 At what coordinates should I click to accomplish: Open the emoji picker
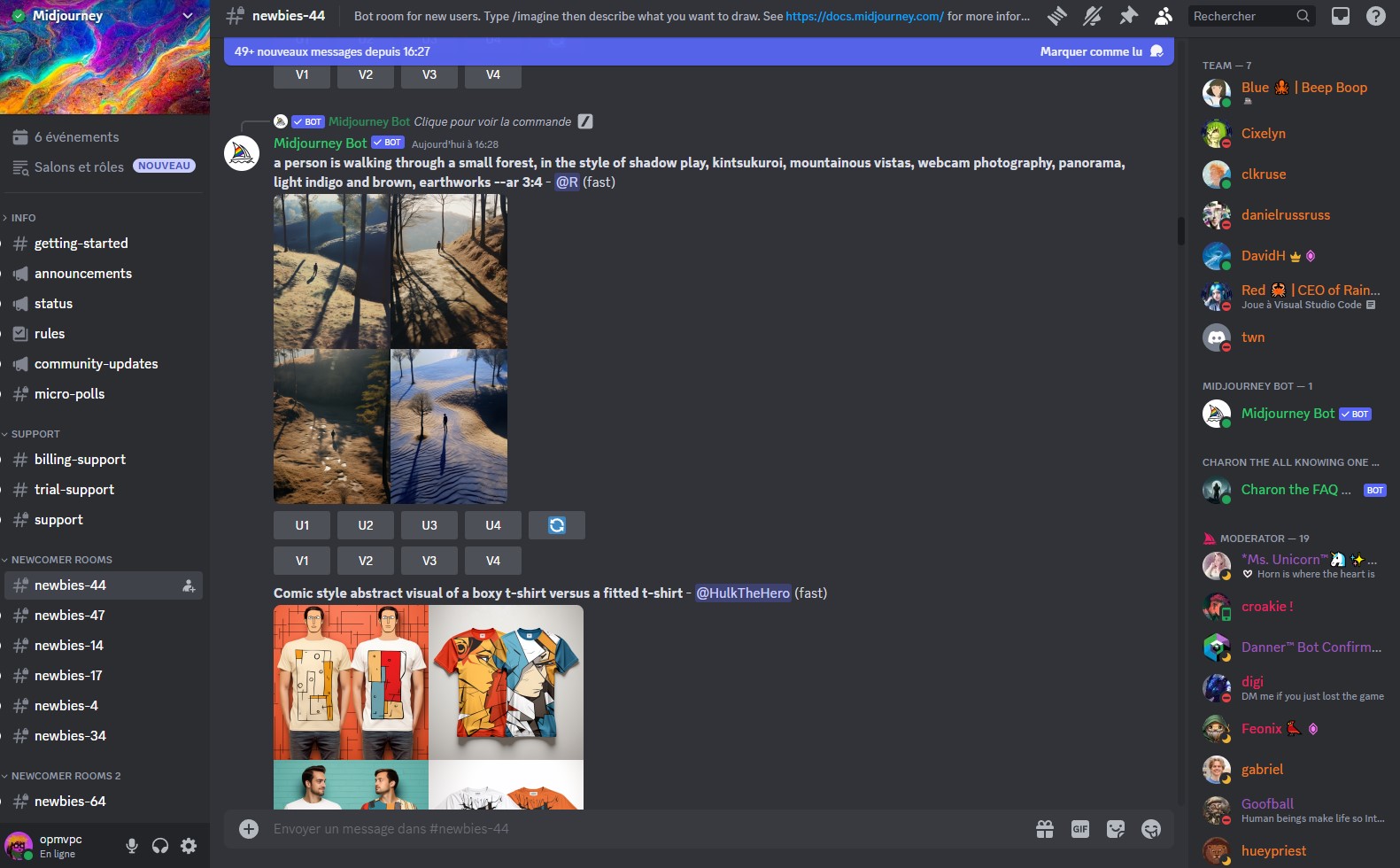coord(1151,829)
